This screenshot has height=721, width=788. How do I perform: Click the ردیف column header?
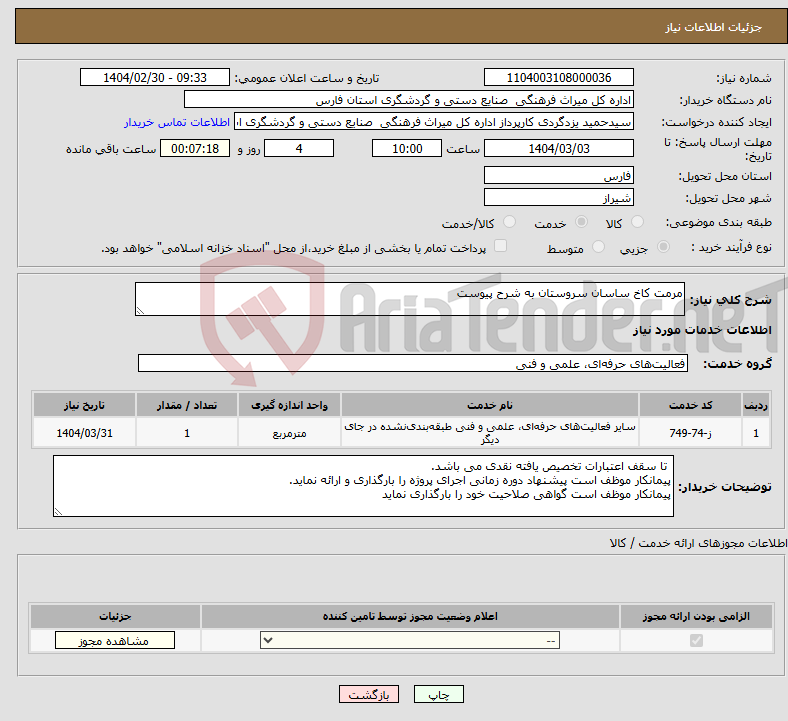tap(756, 405)
